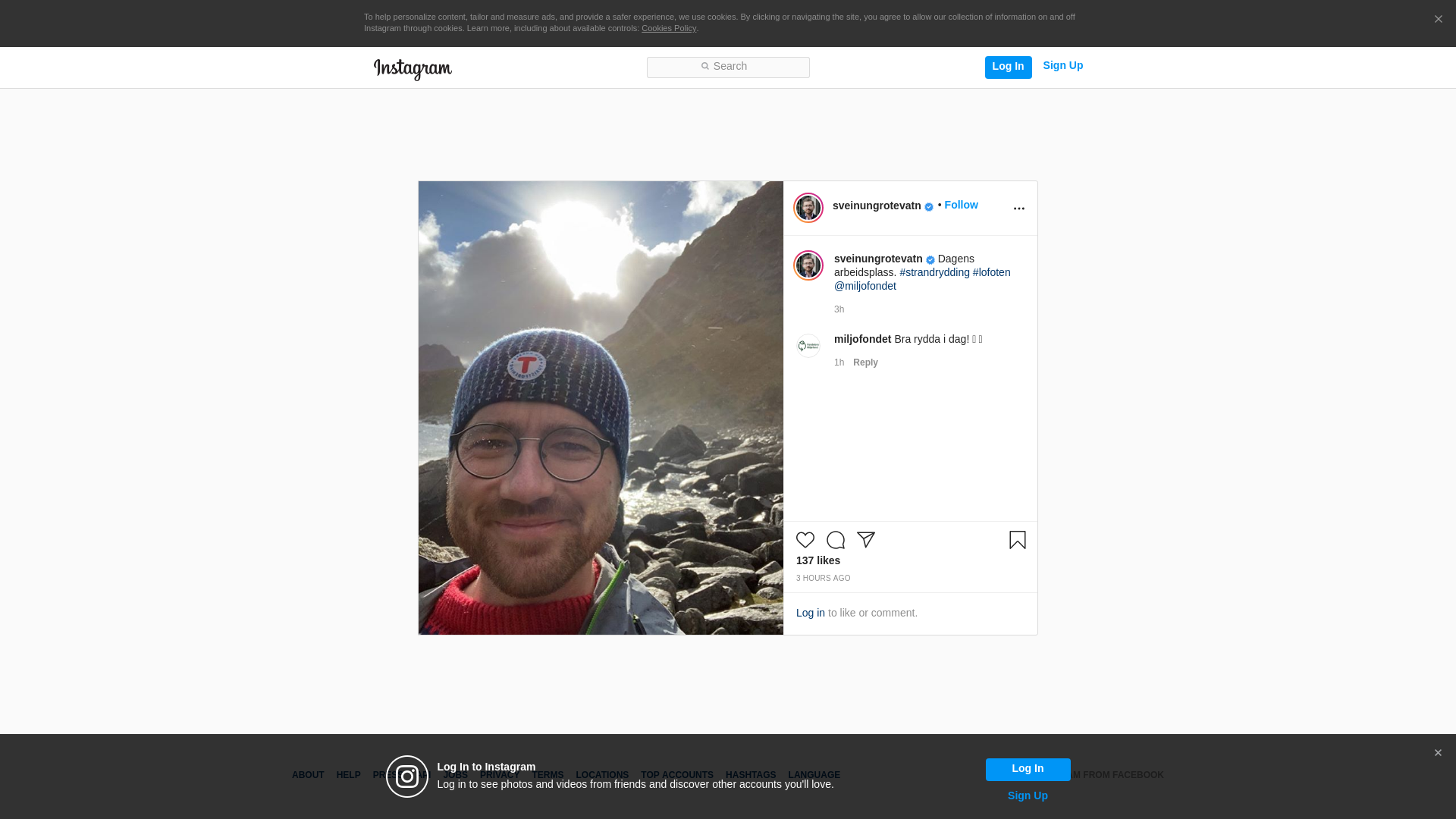Open the three-dots post options menu
Screen dimensions: 1456x819
pos(1018,209)
